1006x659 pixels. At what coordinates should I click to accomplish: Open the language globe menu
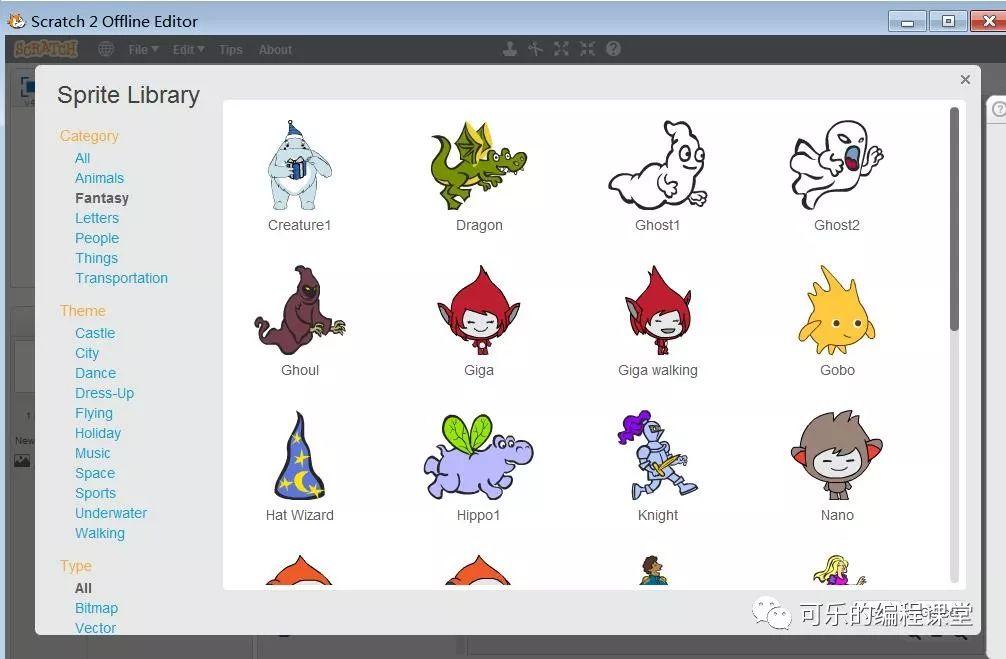click(x=106, y=49)
